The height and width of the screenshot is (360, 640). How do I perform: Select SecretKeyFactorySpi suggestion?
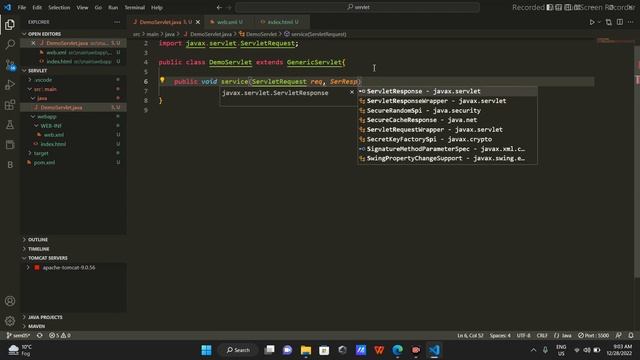pyautogui.click(x=447, y=139)
